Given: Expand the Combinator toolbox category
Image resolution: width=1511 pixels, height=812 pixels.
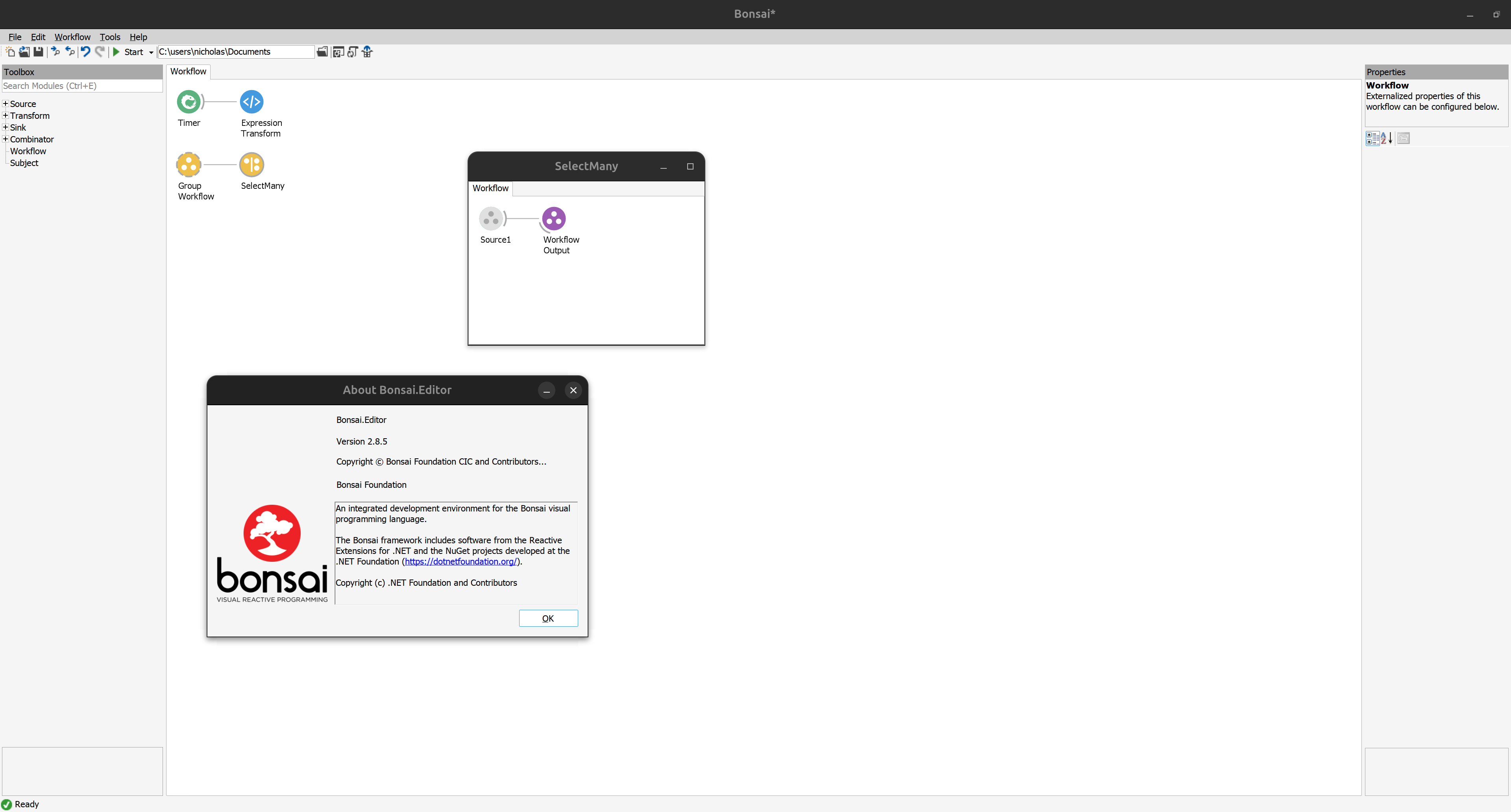Looking at the screenshot, I should coord(5,139).
